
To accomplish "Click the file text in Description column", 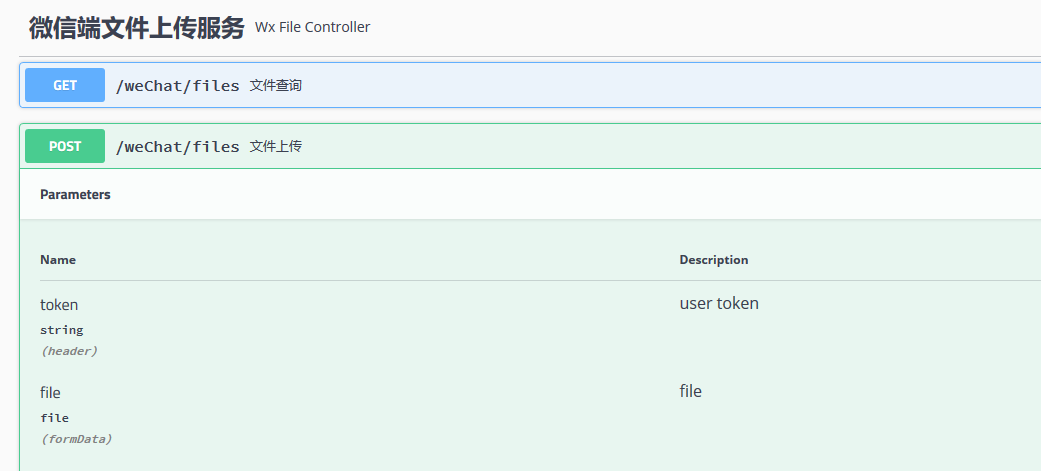I will pyautogui.click(x=691, y=392).
